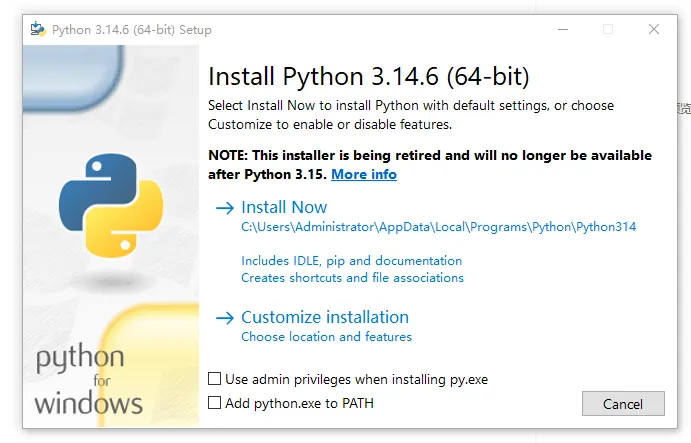
Task: Minimize the Python Setup window
Action: tap(563, 30)
